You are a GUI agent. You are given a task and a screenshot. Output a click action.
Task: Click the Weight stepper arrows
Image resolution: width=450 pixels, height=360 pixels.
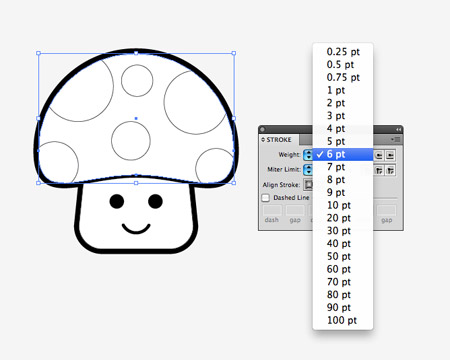coord(308,155)
